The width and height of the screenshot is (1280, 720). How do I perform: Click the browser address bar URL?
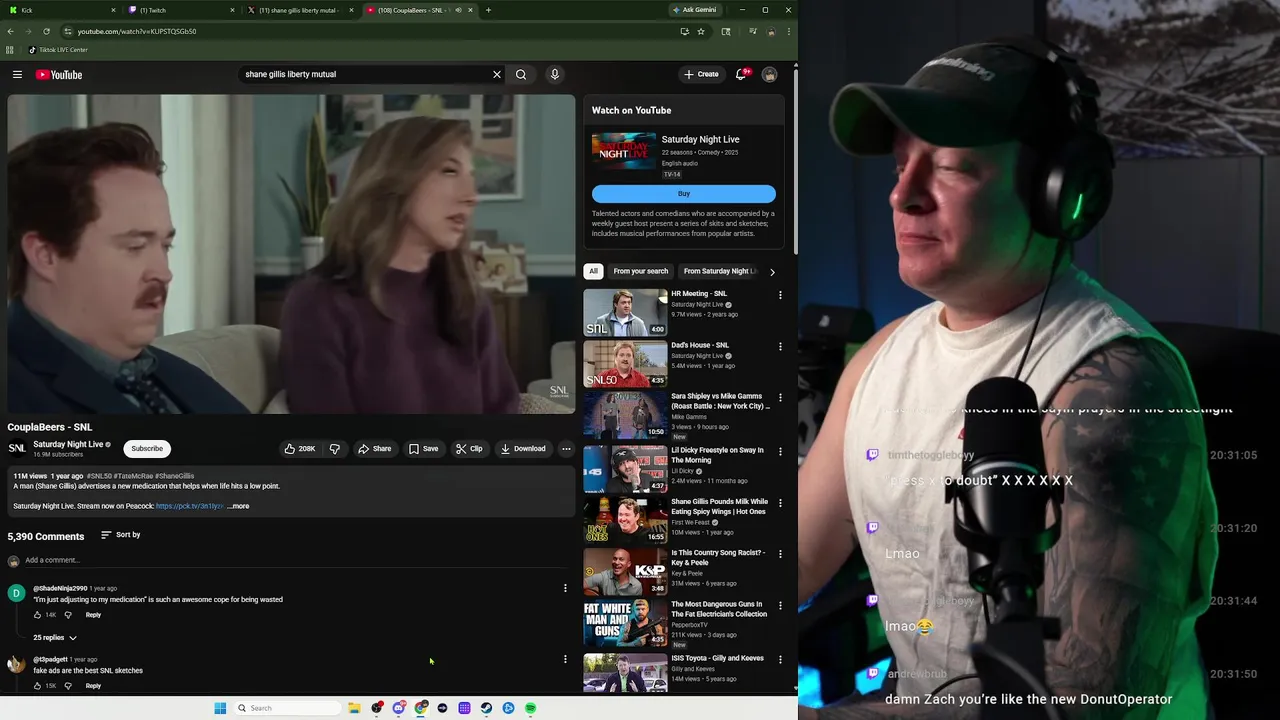[x=137, y=31]
